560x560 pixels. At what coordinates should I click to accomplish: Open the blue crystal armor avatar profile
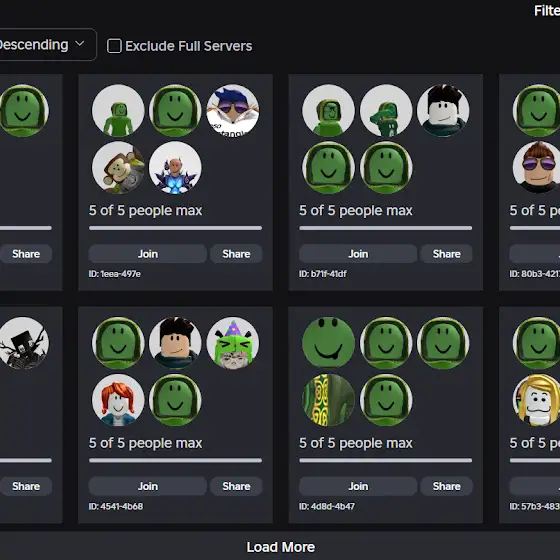pos(175,168)
